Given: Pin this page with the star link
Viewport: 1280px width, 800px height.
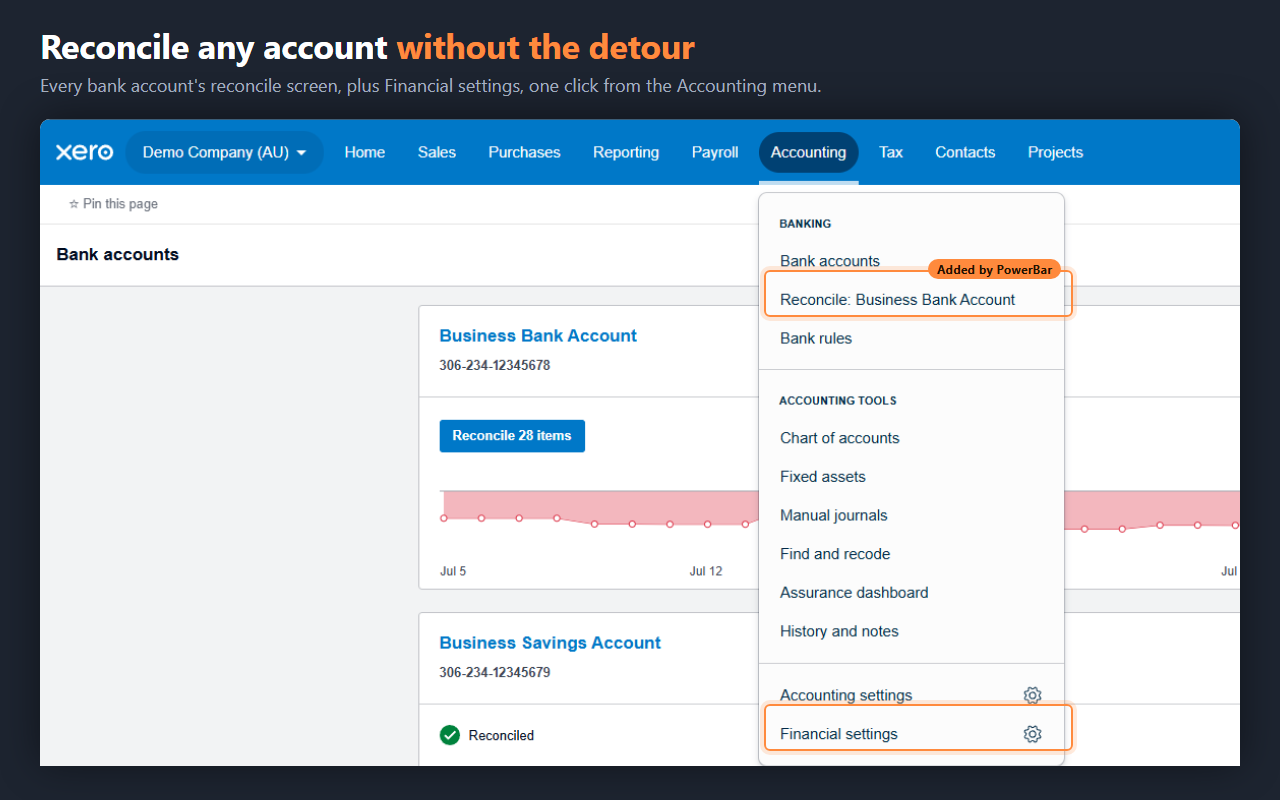Looking at the screenshot, I should (x=113, y=204).
